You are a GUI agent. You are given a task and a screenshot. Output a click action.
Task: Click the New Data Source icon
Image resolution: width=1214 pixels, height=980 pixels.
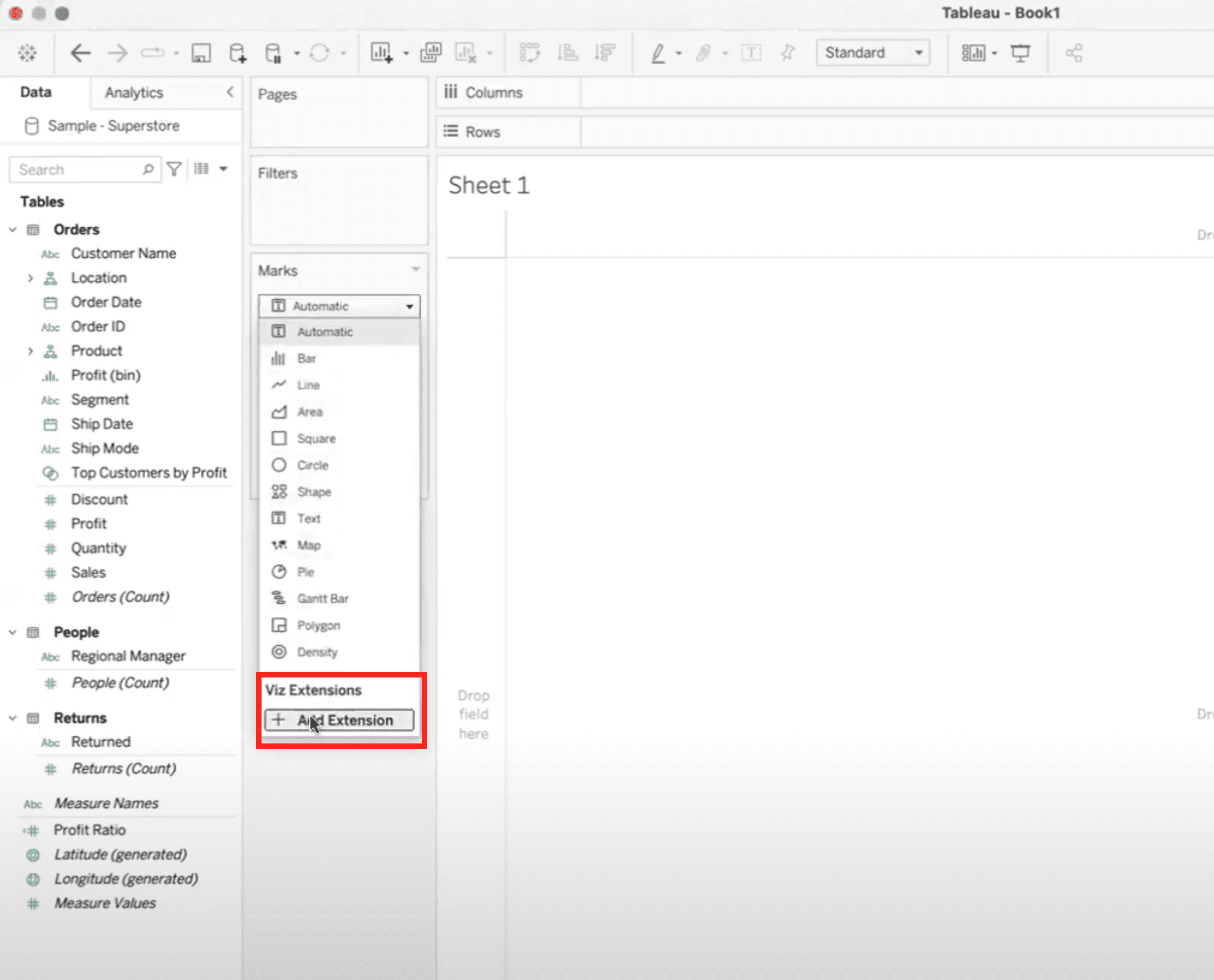238,53
